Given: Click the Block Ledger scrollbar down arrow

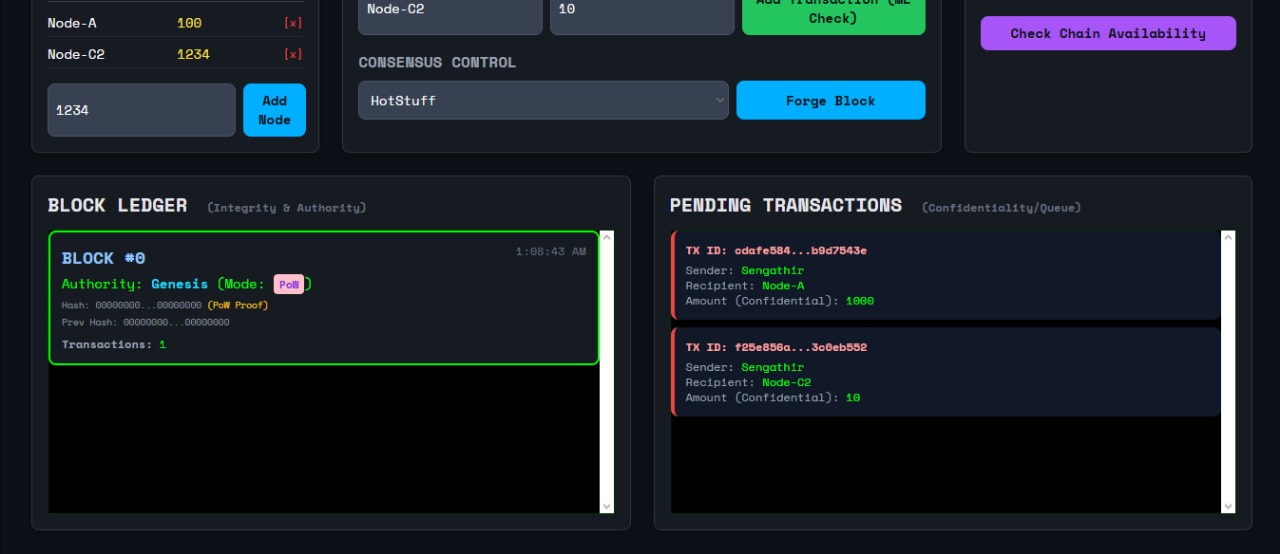Looking at the screenshot, I should click(607, 506).
